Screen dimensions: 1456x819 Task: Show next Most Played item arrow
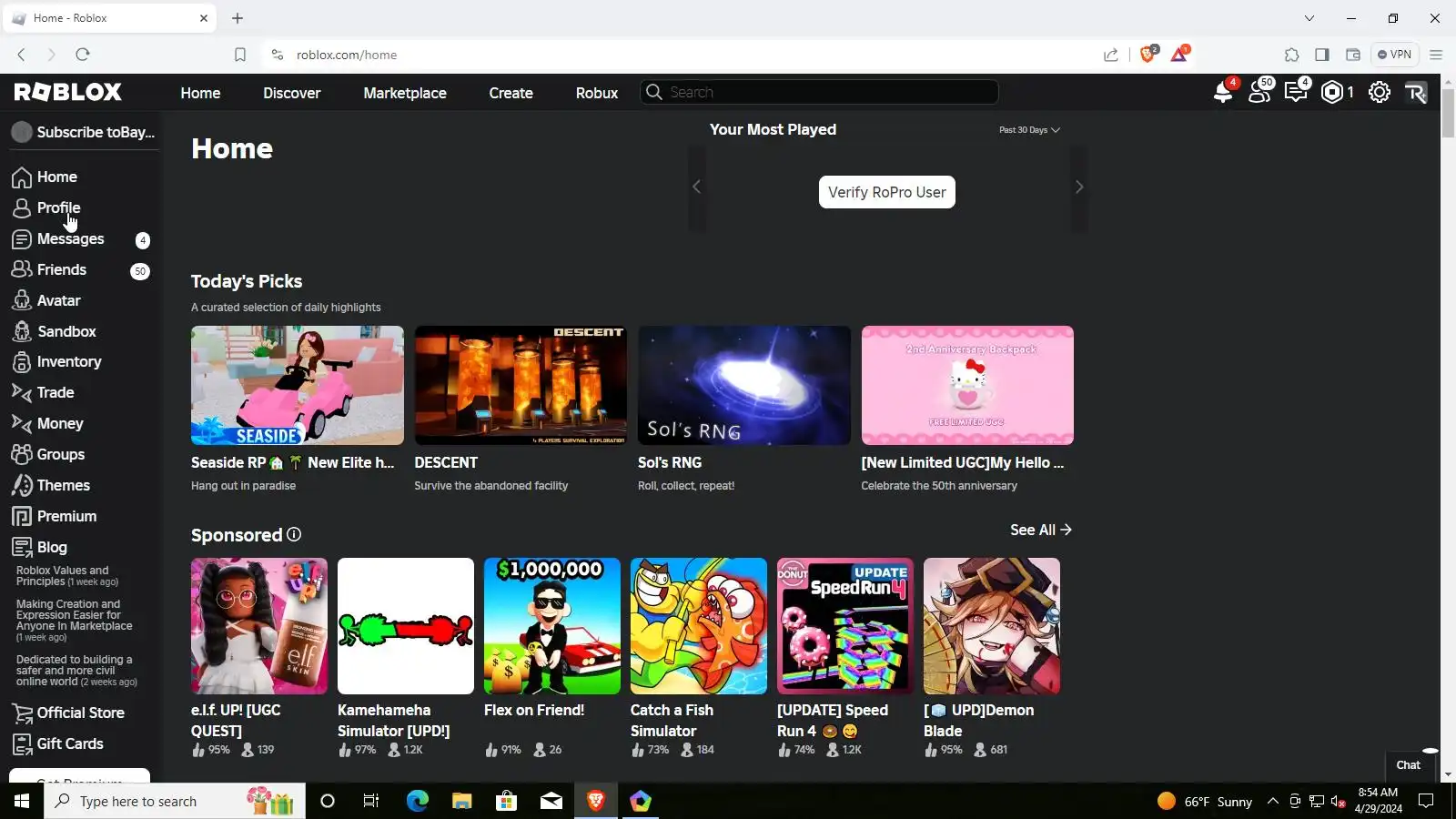[x=1079, y=187]
